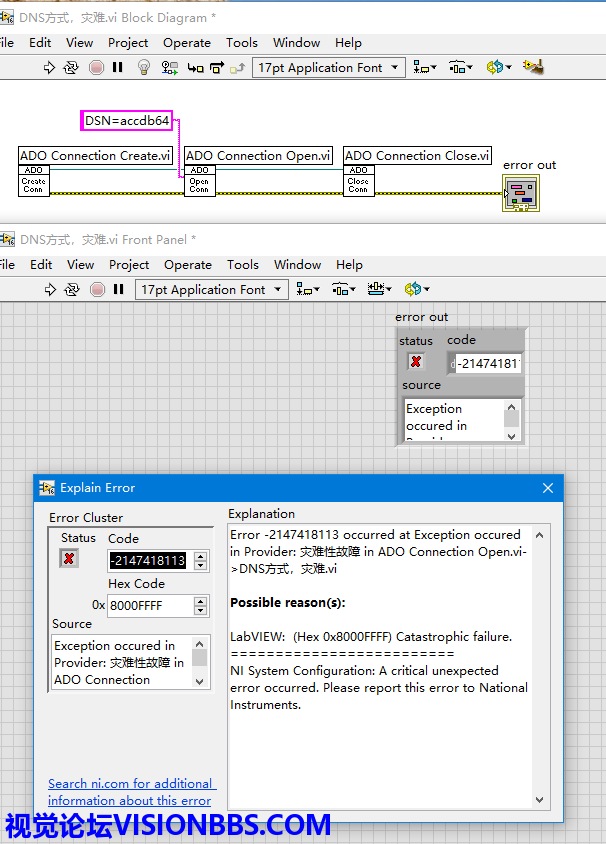Open Align Objects menu in Front Panel
Screen dimensions: 606x844
(308, 290)
